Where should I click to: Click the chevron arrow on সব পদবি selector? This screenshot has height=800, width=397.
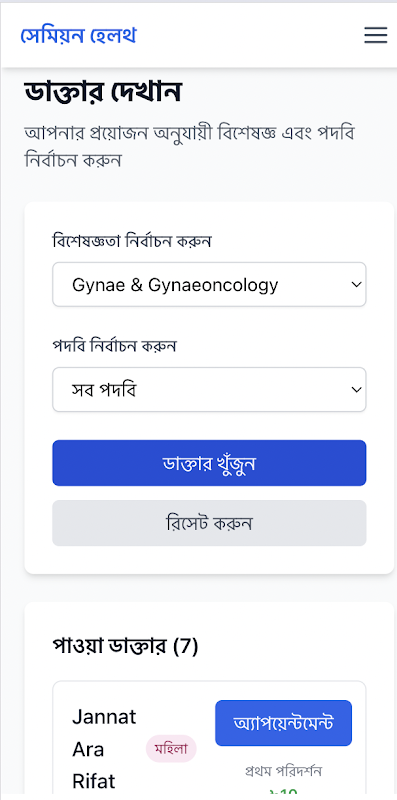356,390
